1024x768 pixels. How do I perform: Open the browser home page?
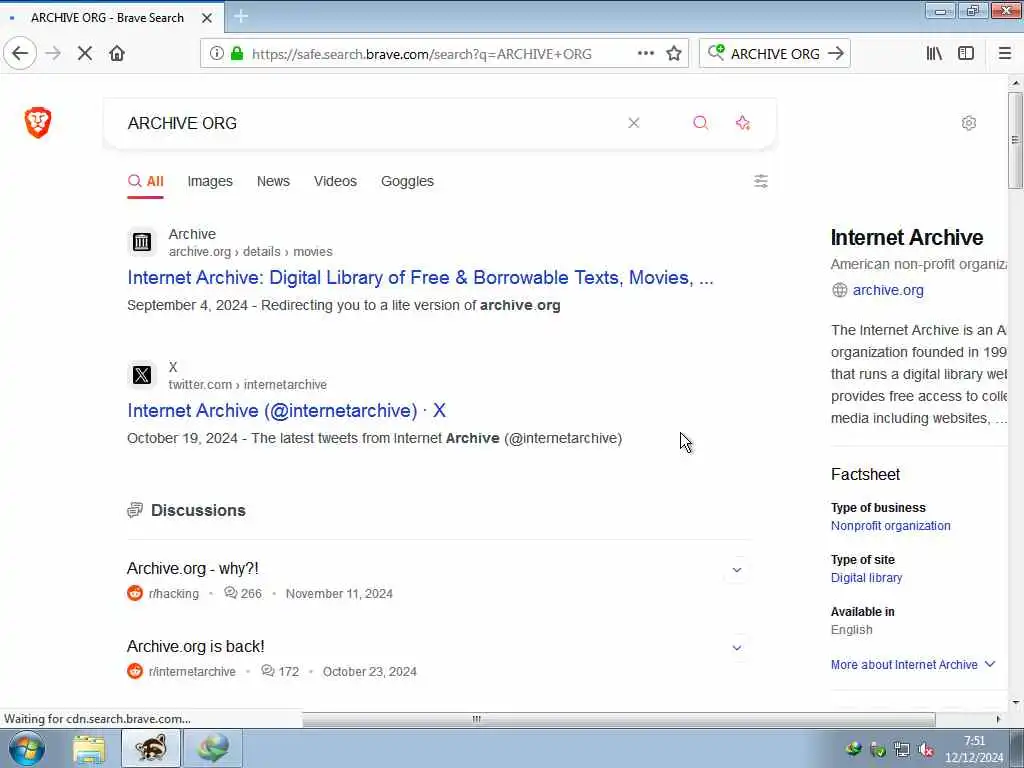pyautogui.click(x=117, y=53)
